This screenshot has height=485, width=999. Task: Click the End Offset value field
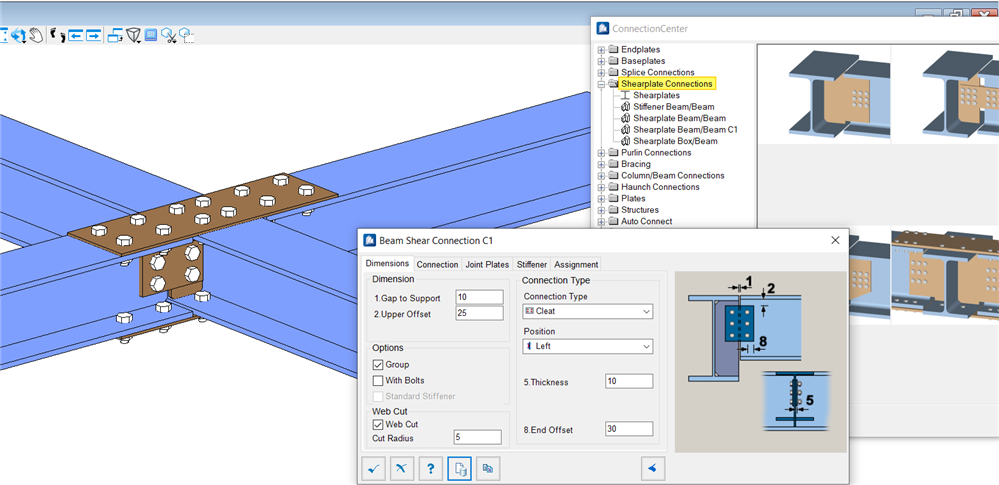(628, 429)
